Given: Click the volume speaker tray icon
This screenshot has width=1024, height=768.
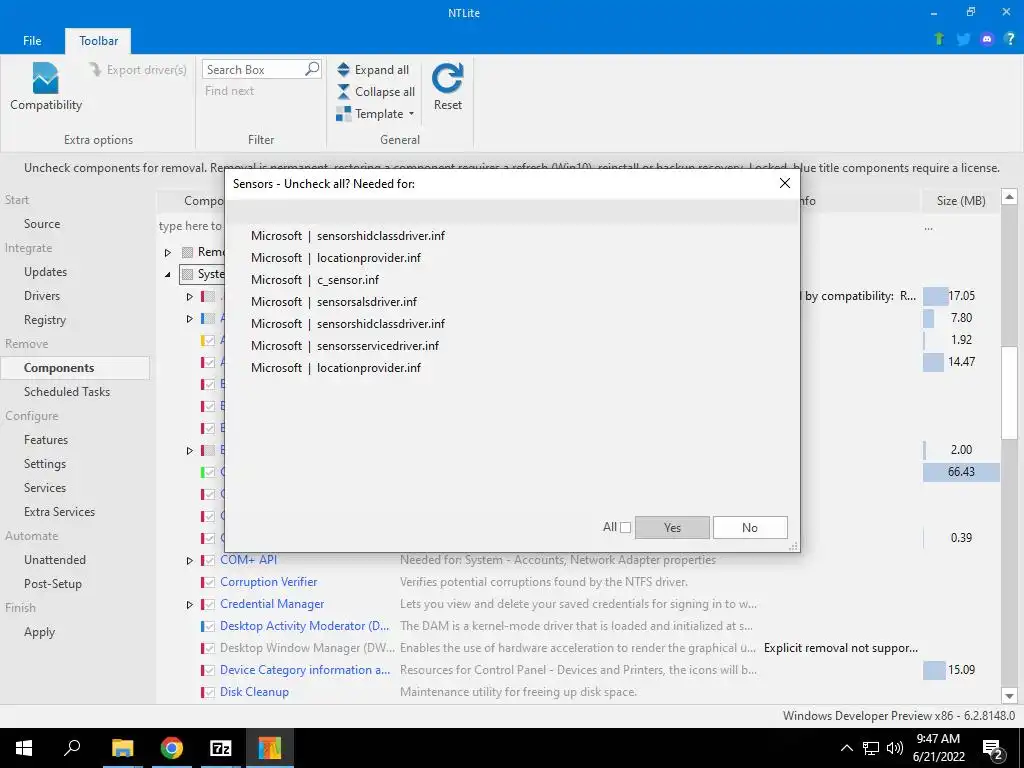Looking at the screenshot, I should 894,748.
